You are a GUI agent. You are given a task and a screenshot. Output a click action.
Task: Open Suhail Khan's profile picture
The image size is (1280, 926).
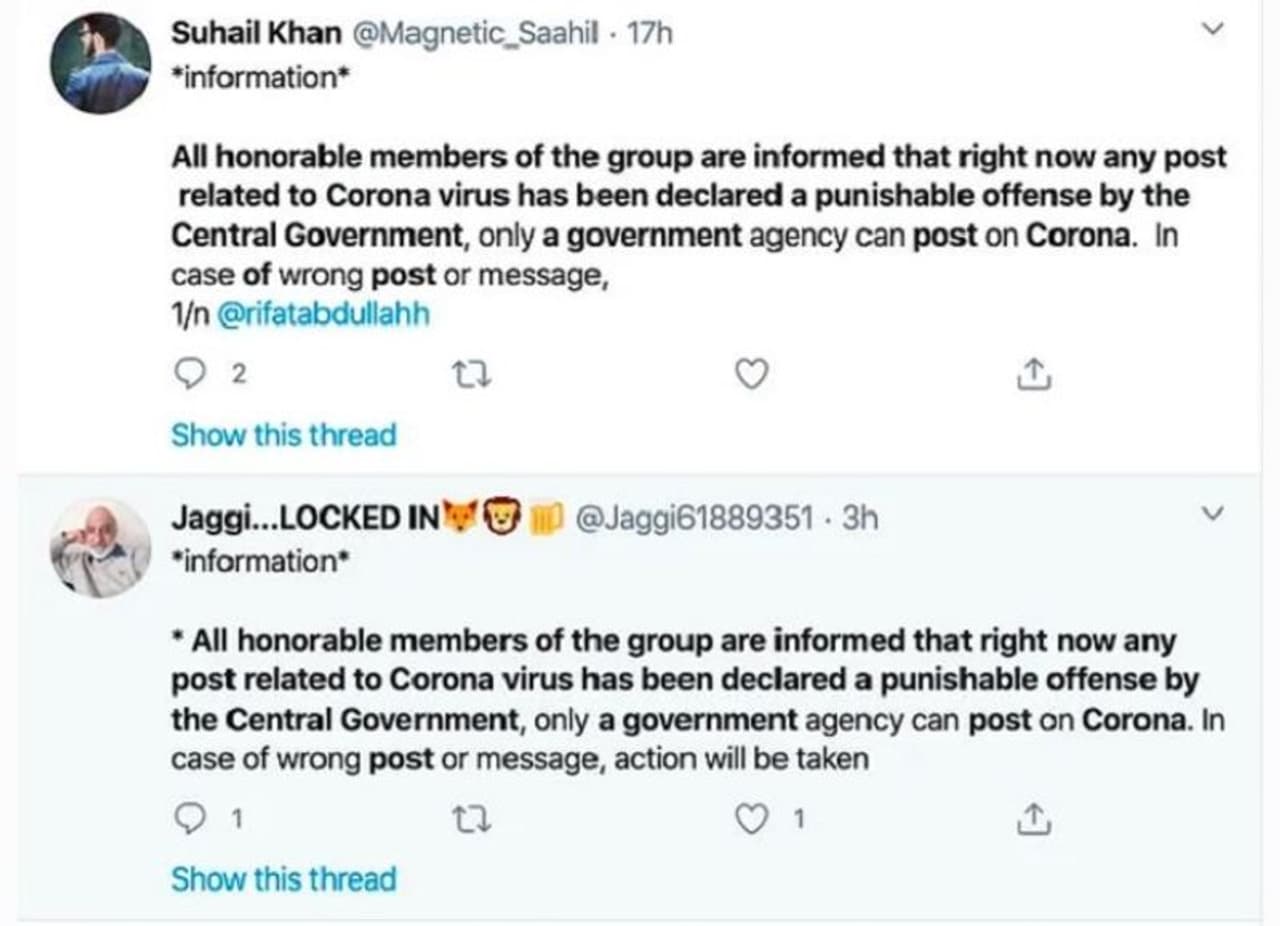pos(100,62)
